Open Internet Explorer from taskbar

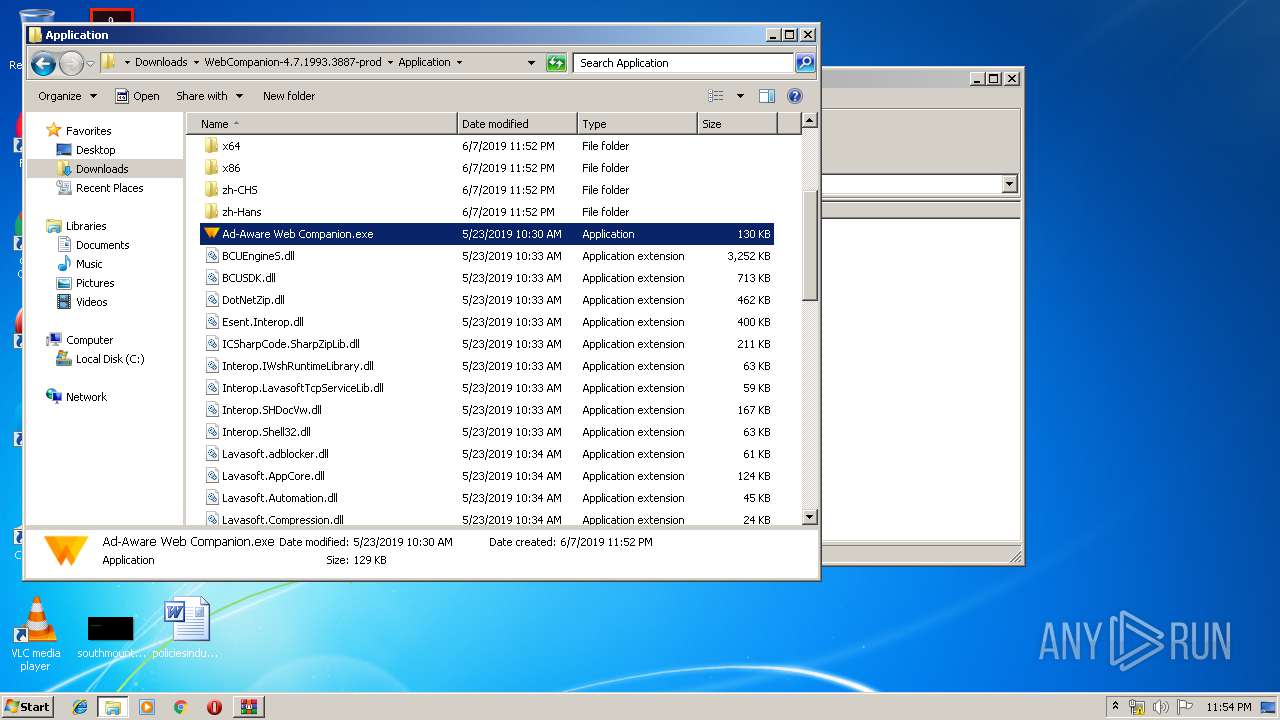pos(80,706)
